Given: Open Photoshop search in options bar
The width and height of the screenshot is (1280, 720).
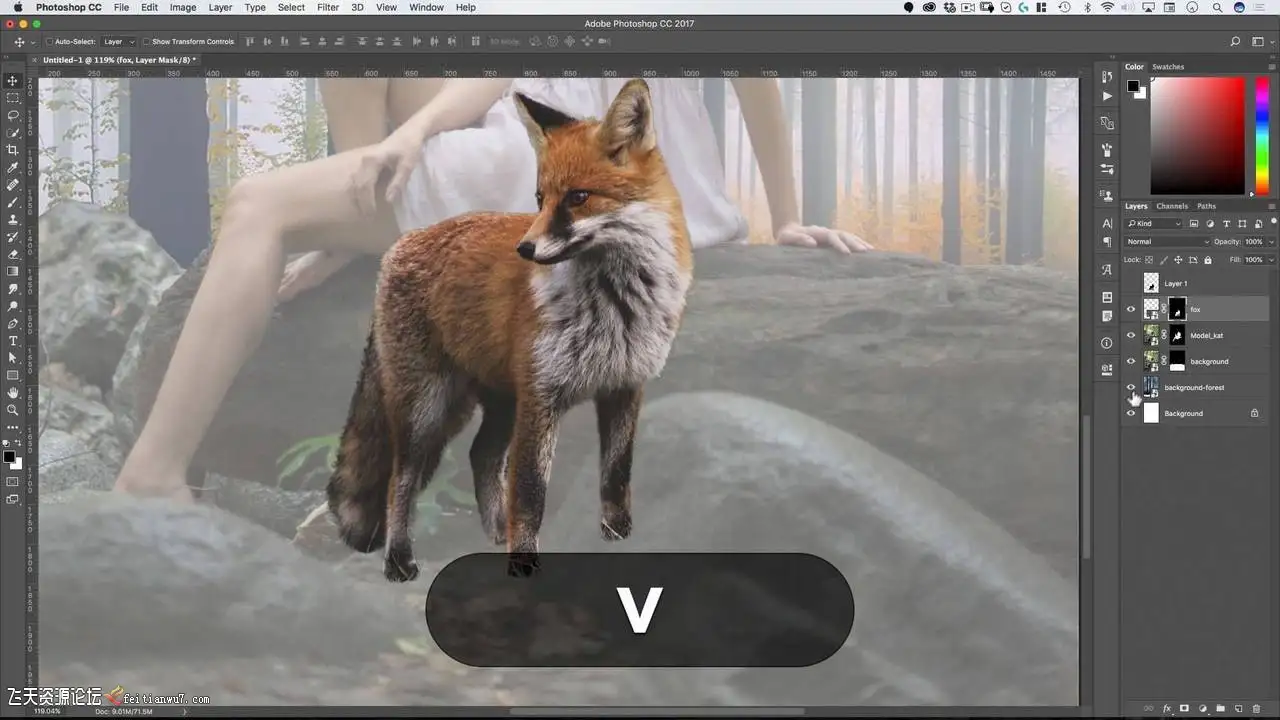Looking at the screenshot, I should pyautogui.click(x=1235, y=42).
